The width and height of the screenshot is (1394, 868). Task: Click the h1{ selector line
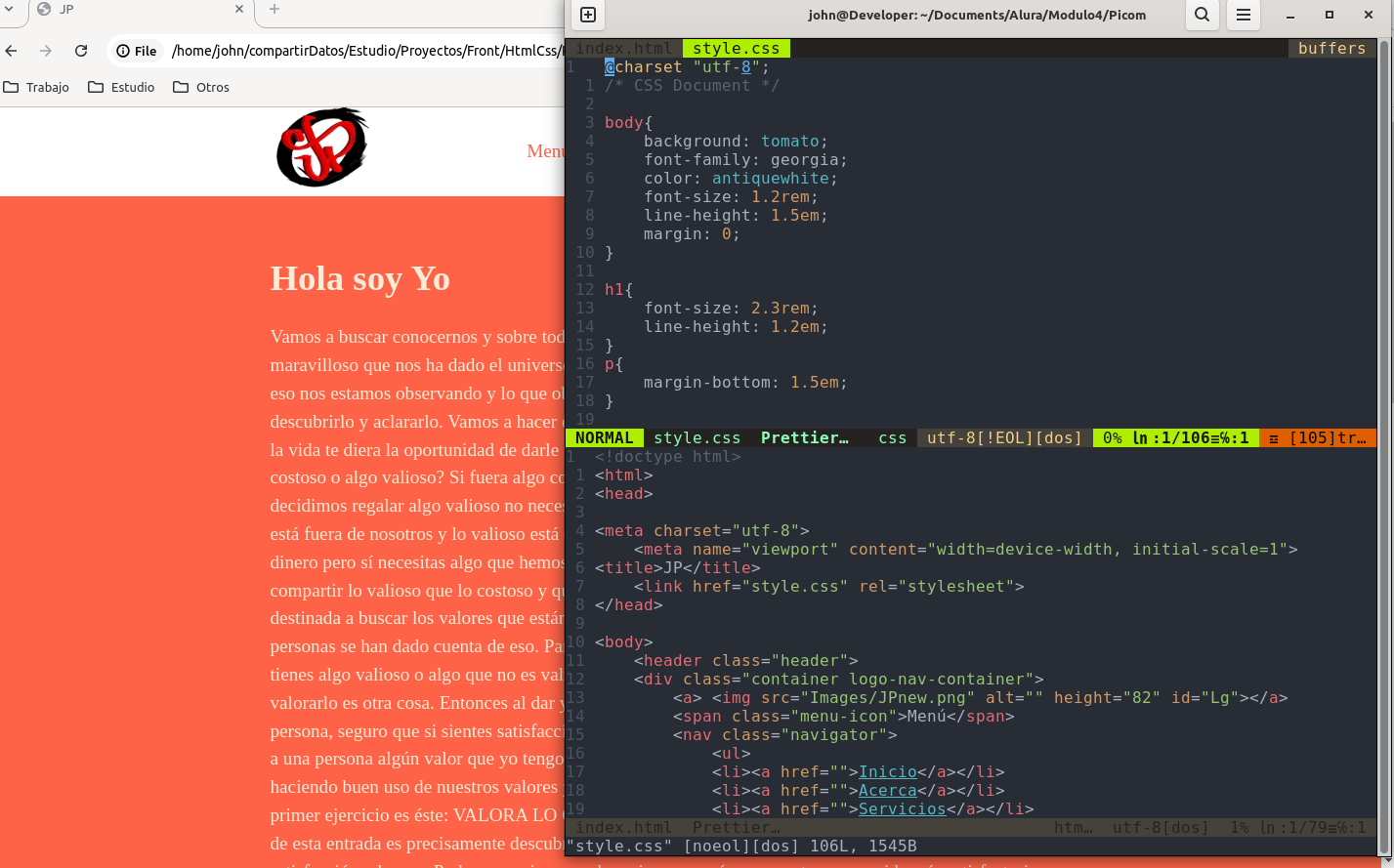(x=619, y=290)
